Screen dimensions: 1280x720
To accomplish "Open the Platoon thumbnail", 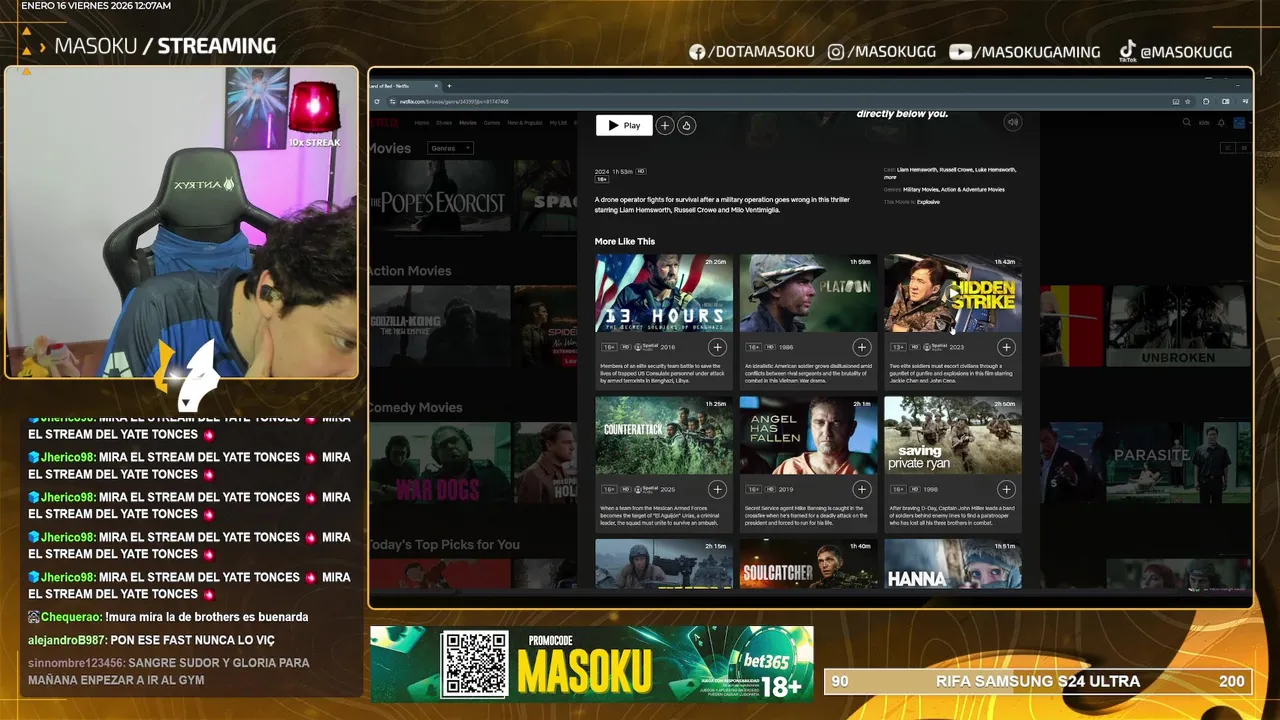I will 808,293.
